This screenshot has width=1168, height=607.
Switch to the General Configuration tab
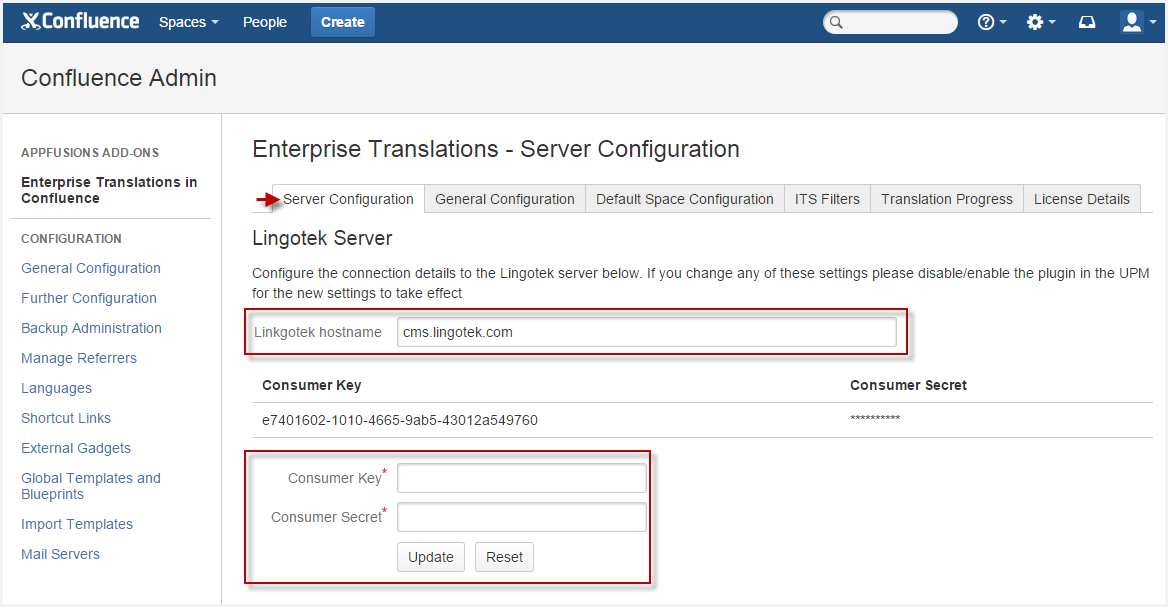click(x=505, y=199)
